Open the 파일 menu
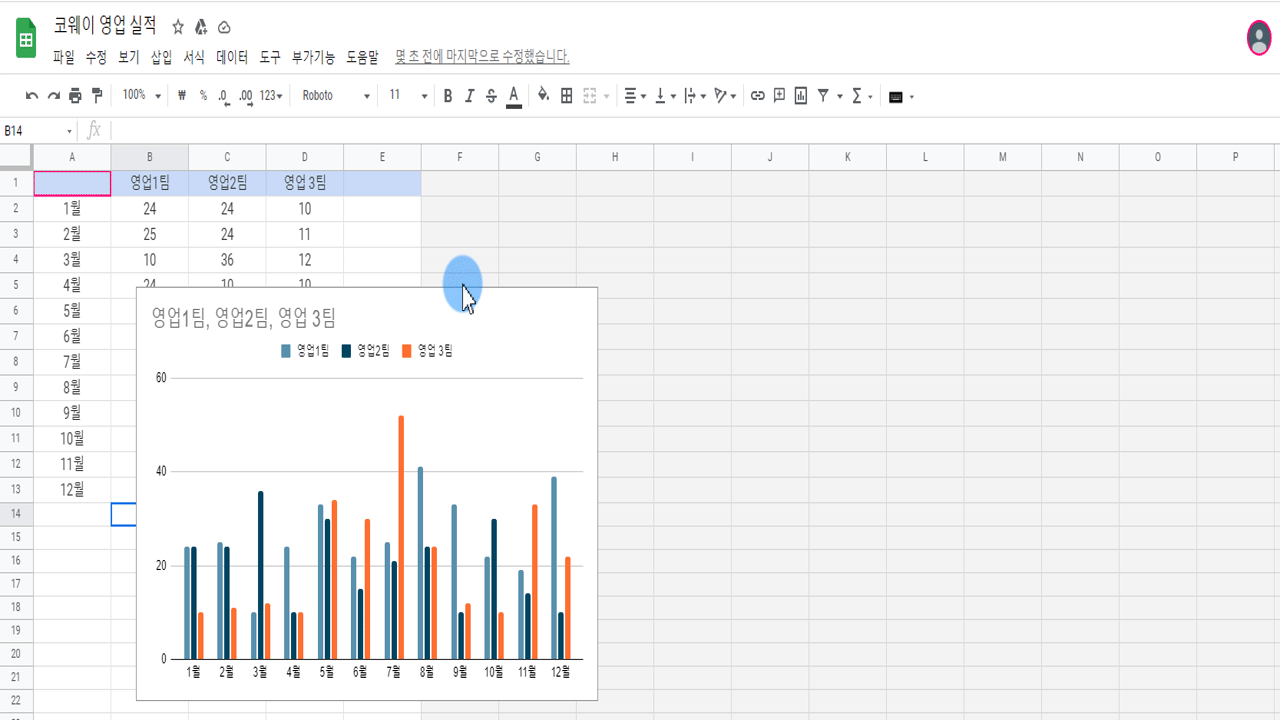1280x720 pixels. tap(64, 58)
